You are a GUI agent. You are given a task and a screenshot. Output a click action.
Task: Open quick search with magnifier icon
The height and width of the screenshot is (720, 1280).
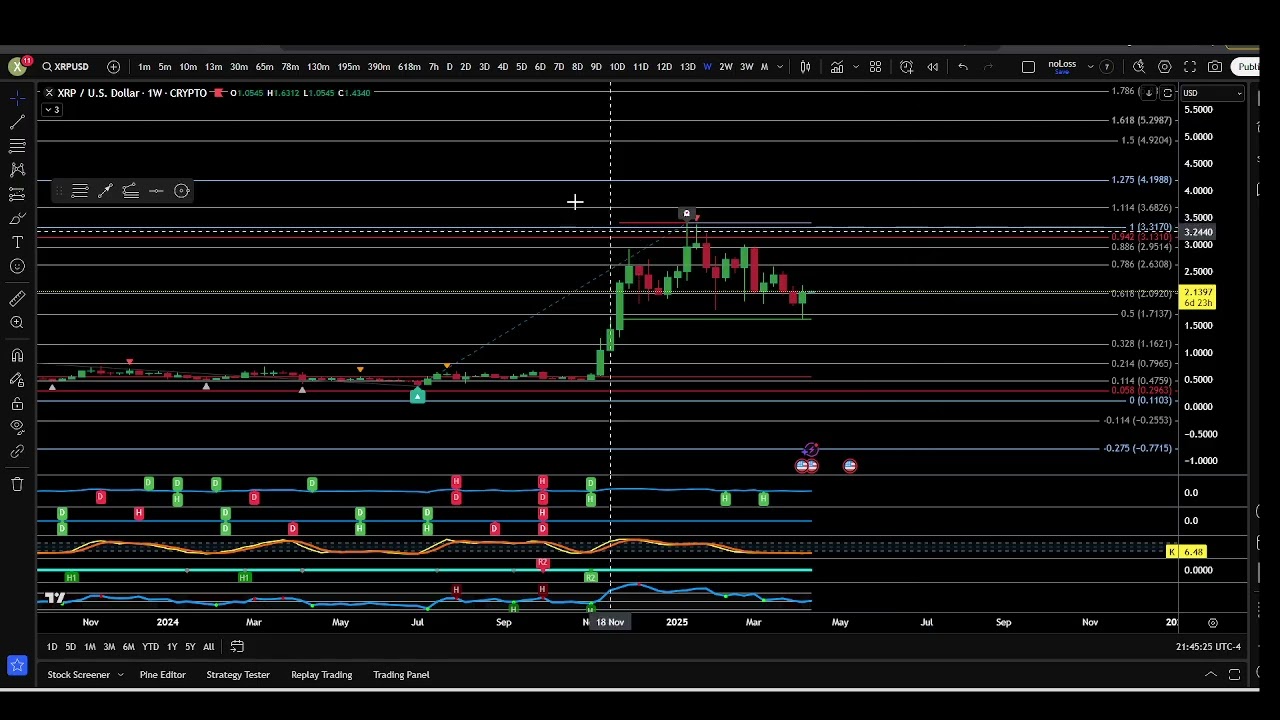click(x=1139, y=67)
